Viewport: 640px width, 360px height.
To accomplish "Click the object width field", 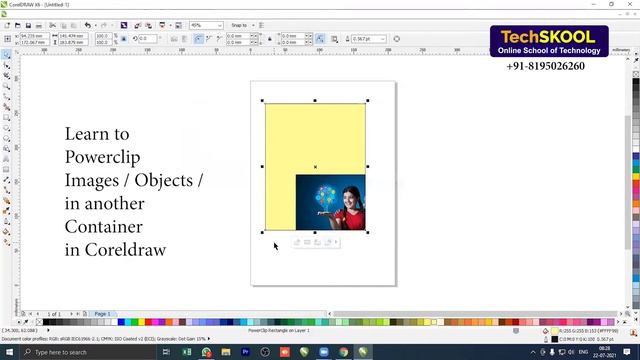I will [73, 36].
